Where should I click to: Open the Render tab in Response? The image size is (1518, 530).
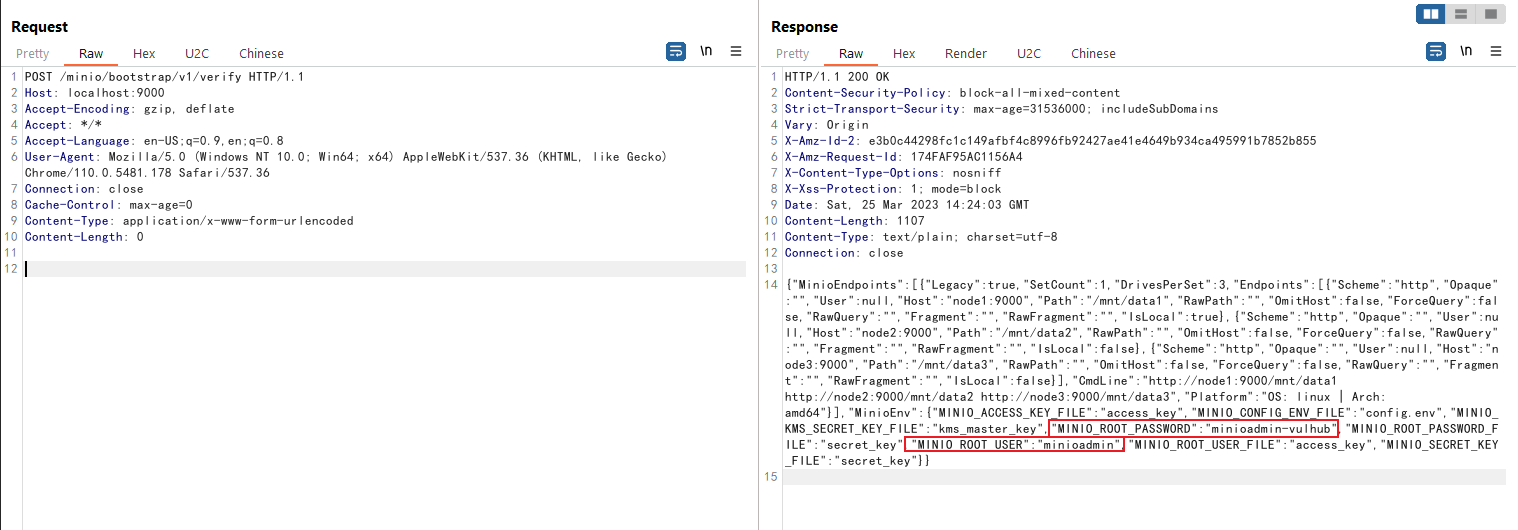(966, 54)
